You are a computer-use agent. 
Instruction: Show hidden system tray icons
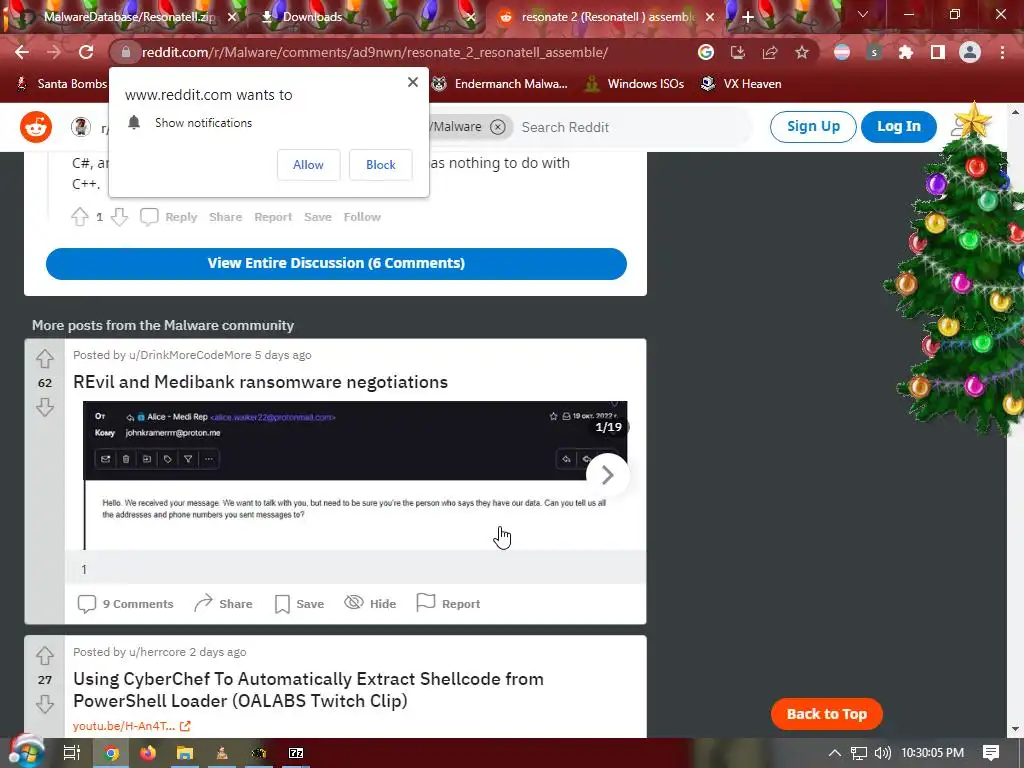(835, 753)
